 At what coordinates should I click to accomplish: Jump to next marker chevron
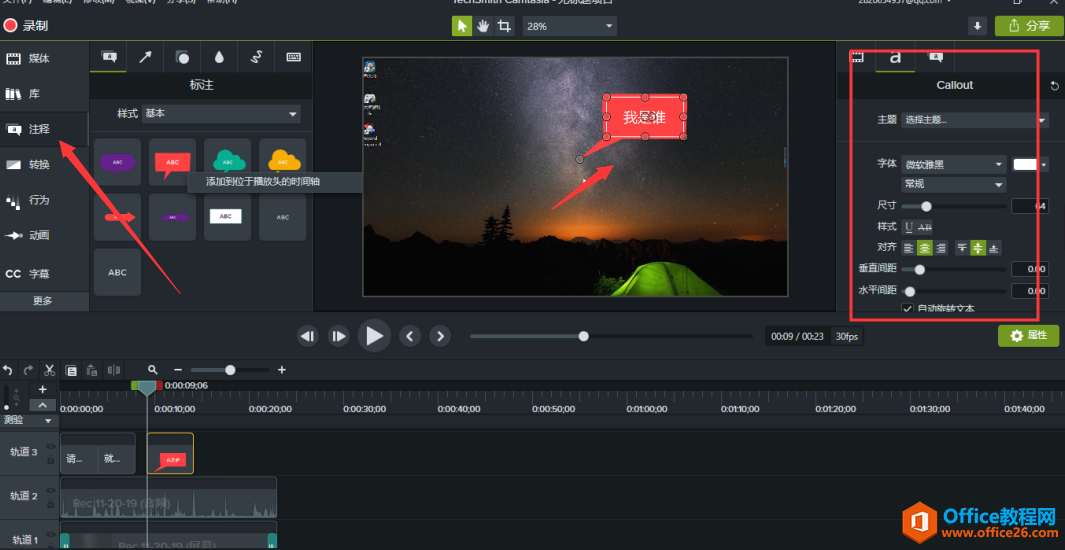440,335
